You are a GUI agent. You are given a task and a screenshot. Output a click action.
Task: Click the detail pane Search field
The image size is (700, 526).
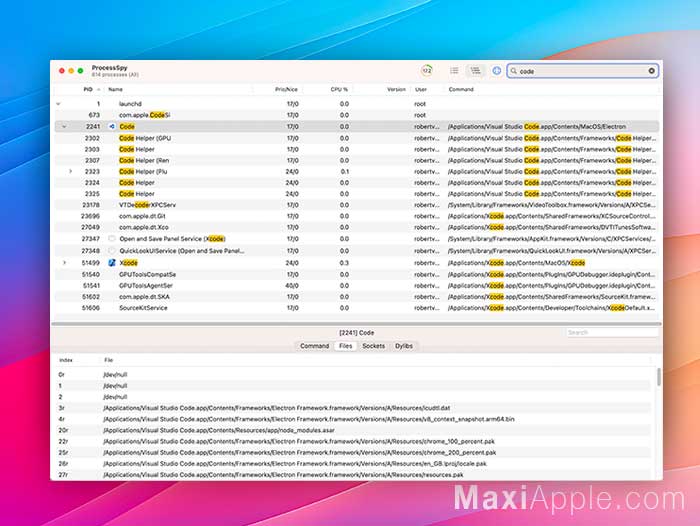[x=612, y=332]
